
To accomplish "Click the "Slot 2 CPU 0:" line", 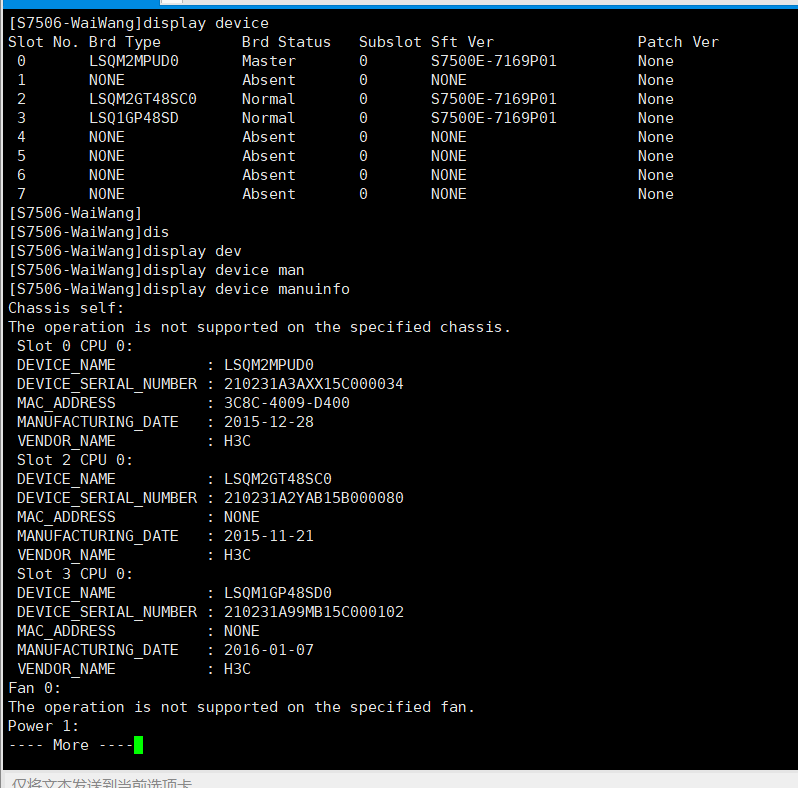I will click(x=74, y=460).
